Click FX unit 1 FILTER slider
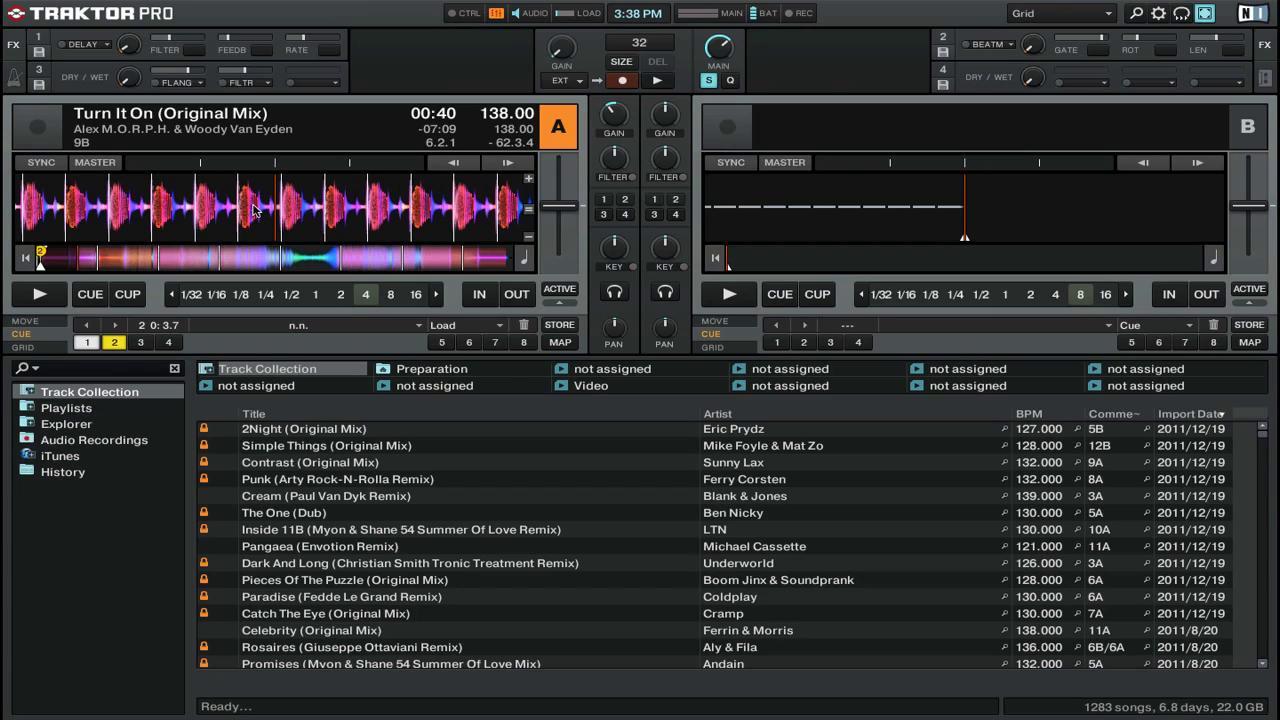Image resolution: width=1280 pixels, height=720 pixels. point(178,38)
